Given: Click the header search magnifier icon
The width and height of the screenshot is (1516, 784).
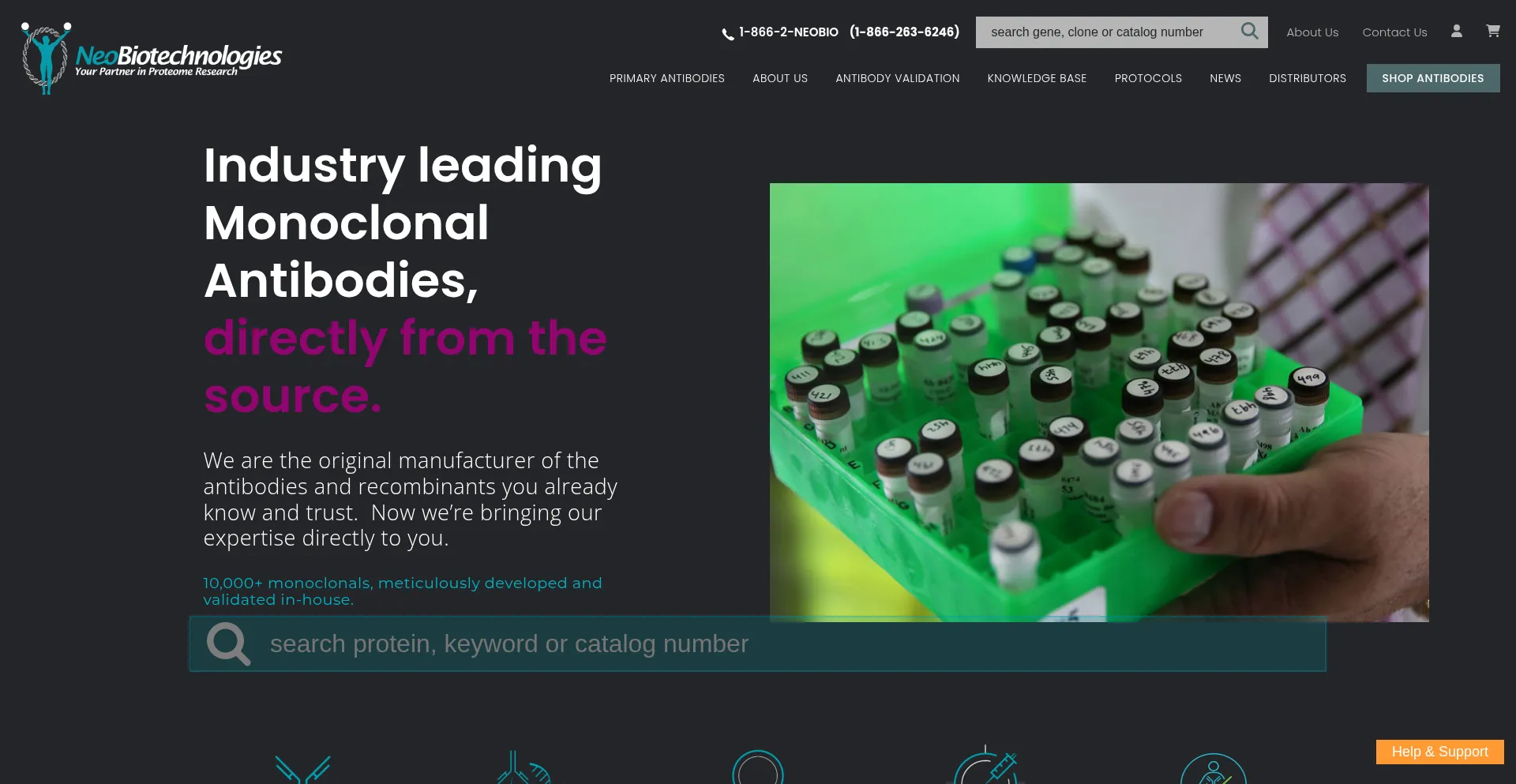Looking at the screenshot, I should click(x=1249, y=32).
